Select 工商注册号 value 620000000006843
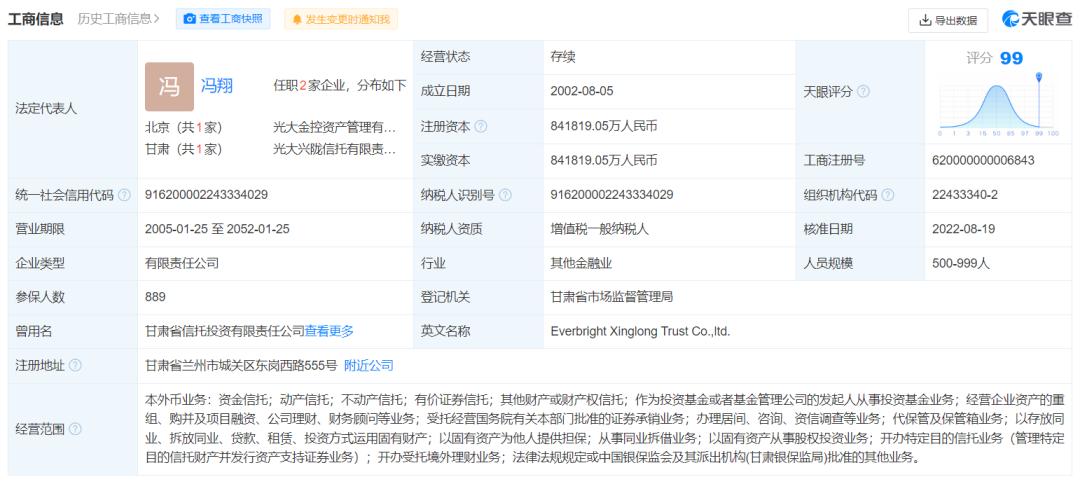 [983, 160]
